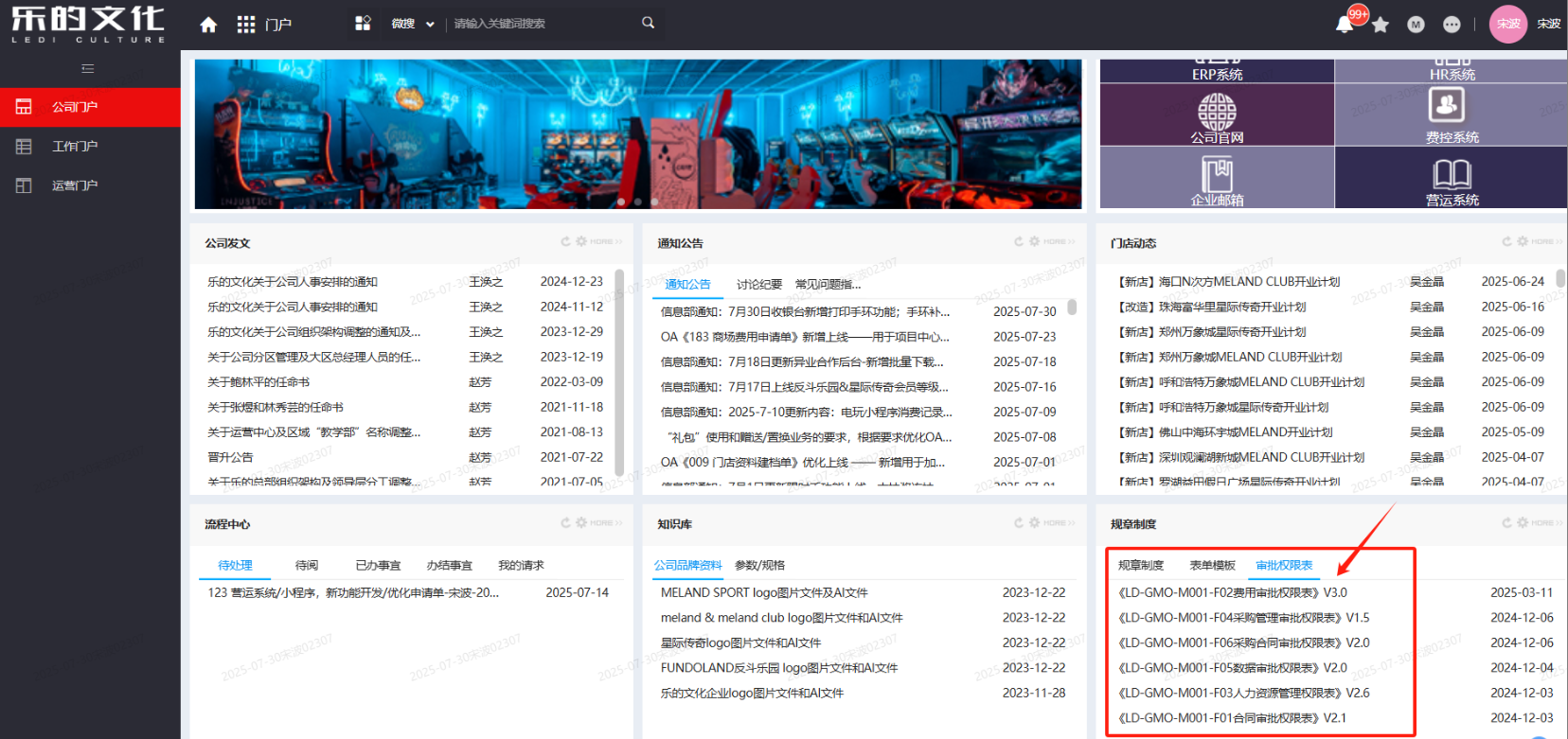
Task: Open the 营运系统 book icon tile
Action: coord(1452,174)
